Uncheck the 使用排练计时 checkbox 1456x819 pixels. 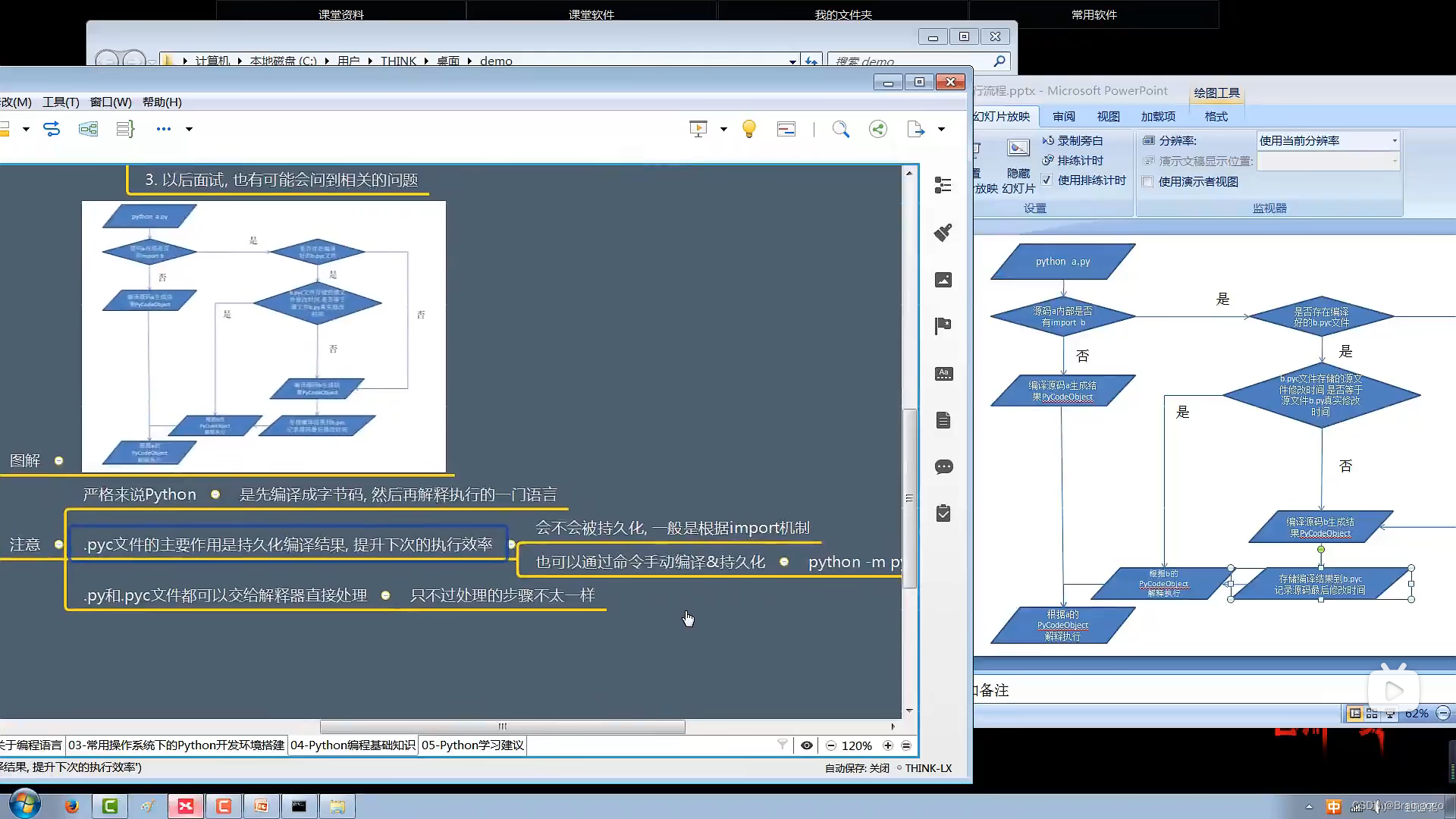pos(1047,180)
